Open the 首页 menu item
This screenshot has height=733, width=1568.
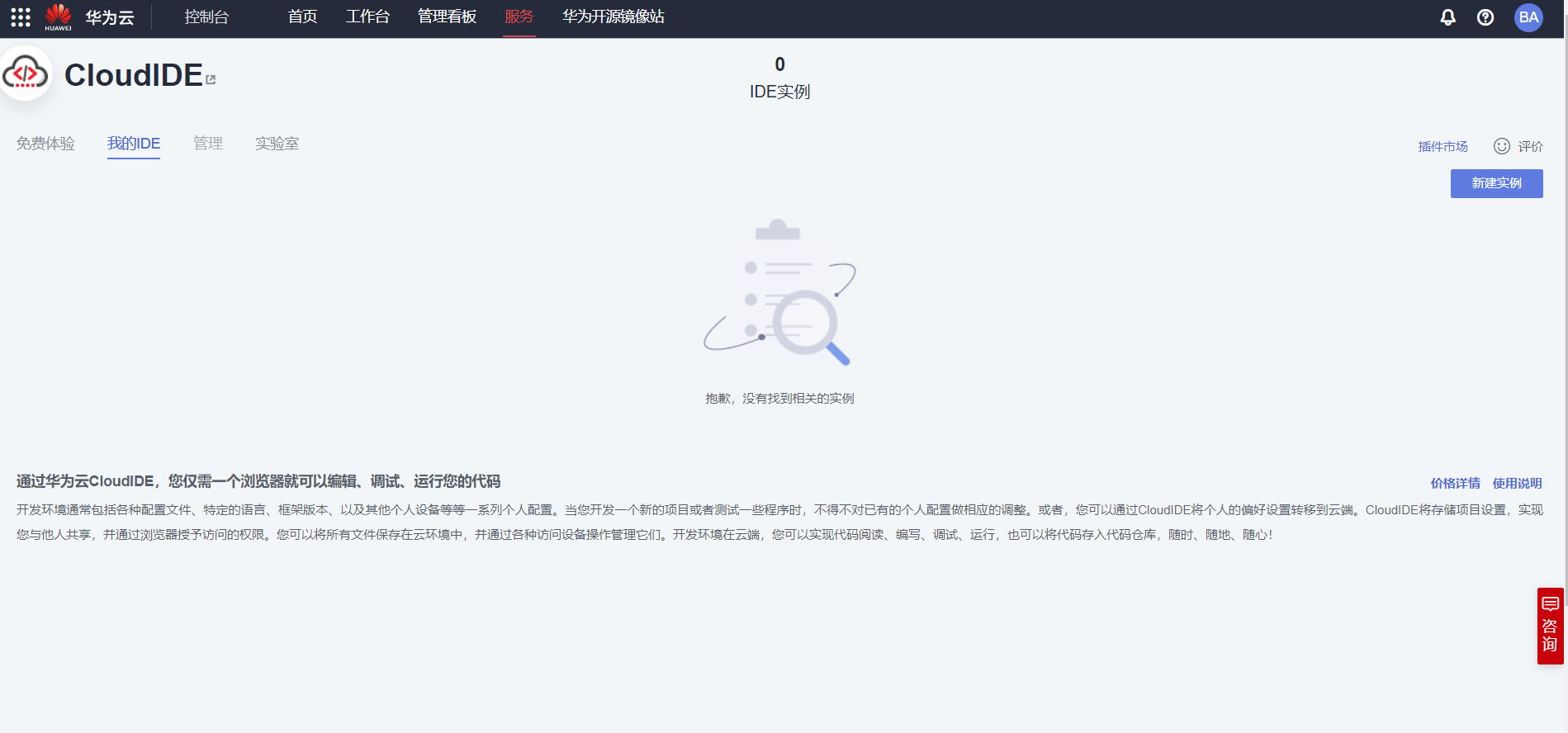click(302, 17)
